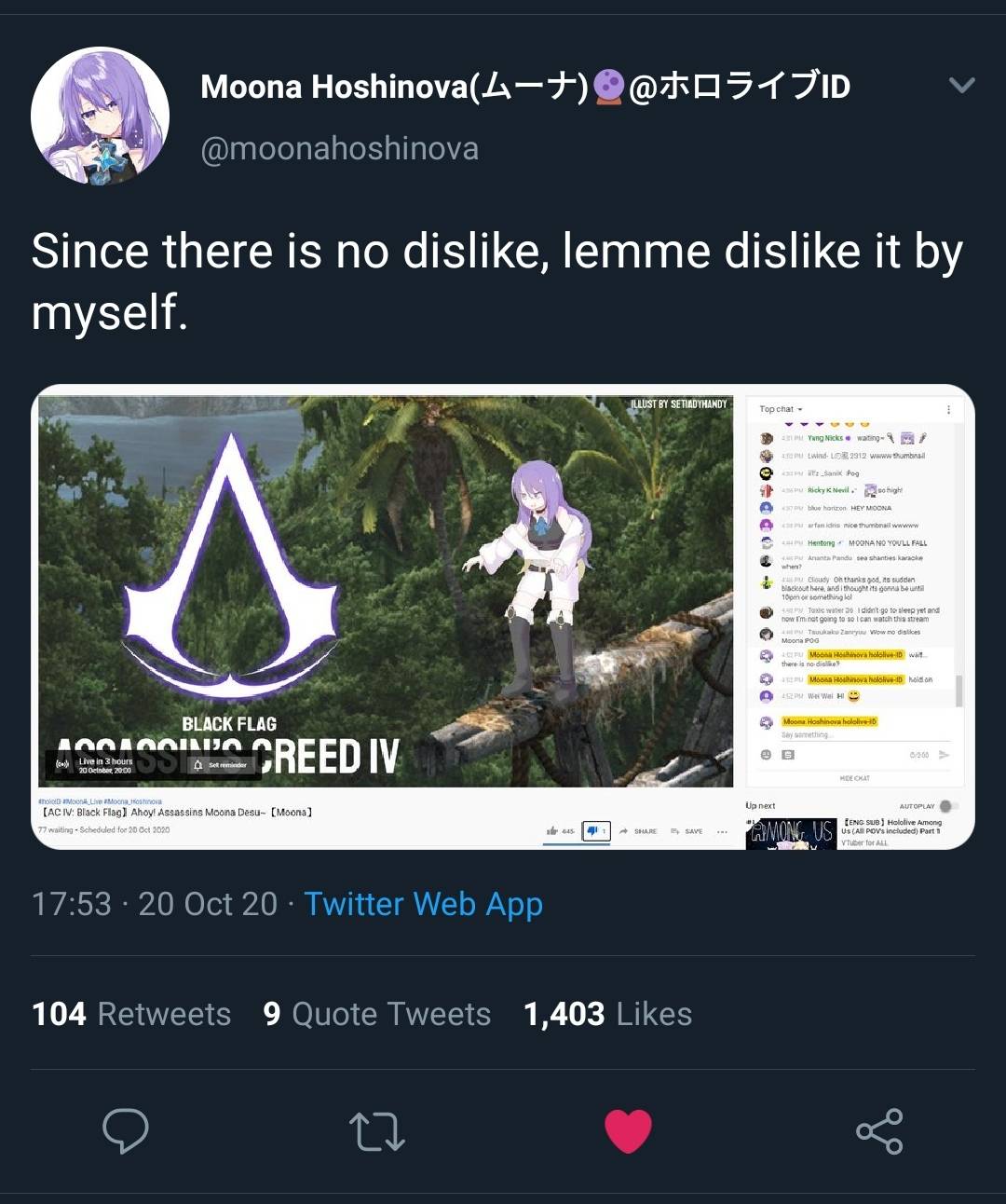The image size is (1006, 1204).
Task: Open the Top chat dropdown
Action: point(780,408)
